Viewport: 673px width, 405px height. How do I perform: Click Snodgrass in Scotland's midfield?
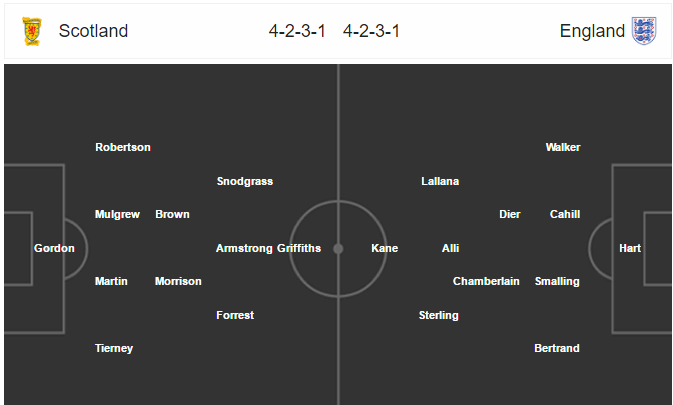click(x=245, y=181)
